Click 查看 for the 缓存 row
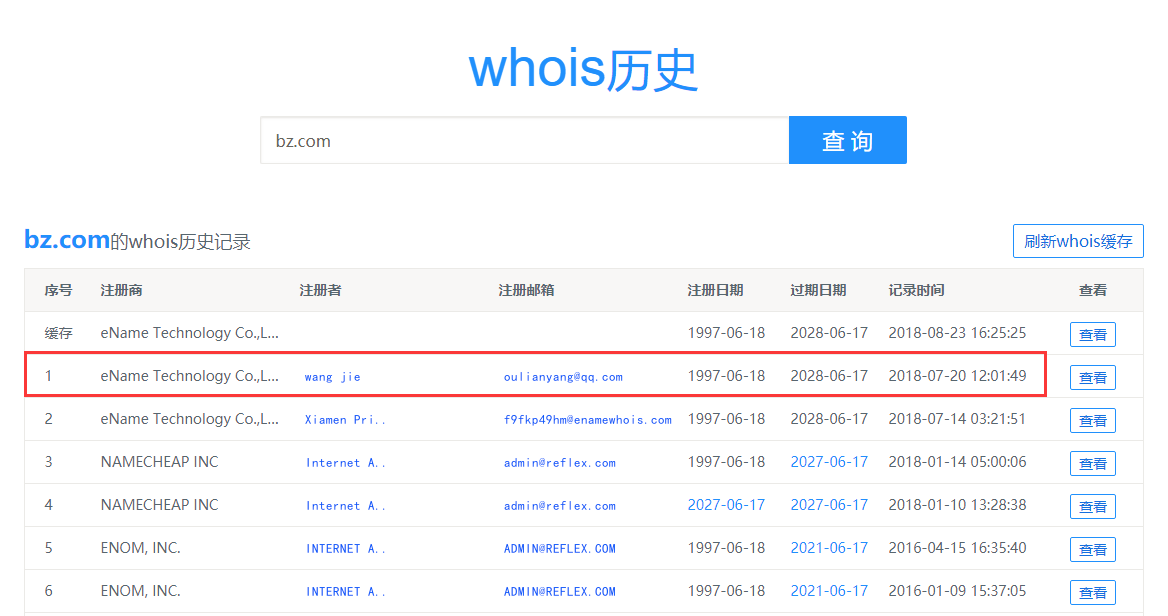 click(1093, 335)
